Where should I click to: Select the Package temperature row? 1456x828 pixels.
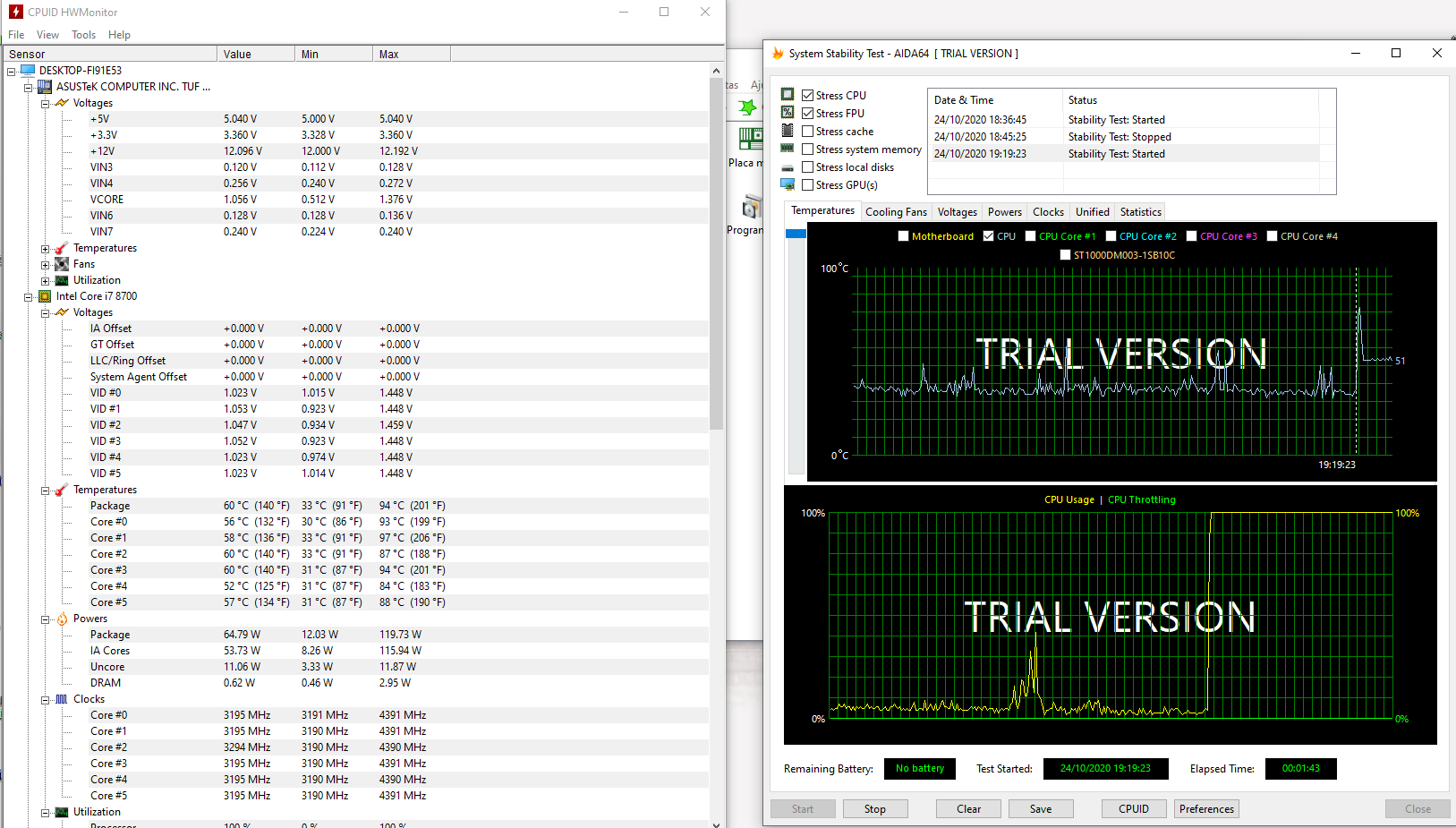click(356, 506)
